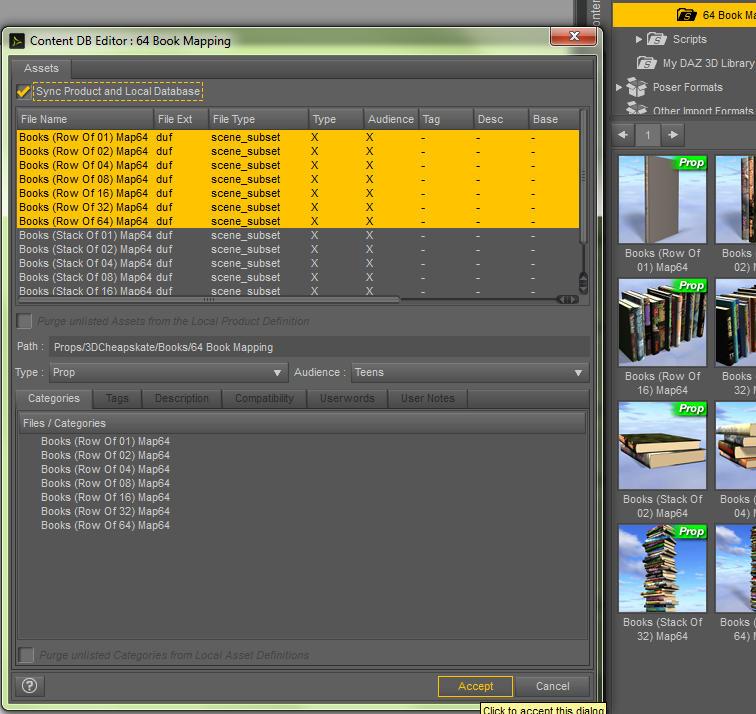
Task: Select row Books (Stack Of 01) Map64 in table
Action: coord(298,235)
